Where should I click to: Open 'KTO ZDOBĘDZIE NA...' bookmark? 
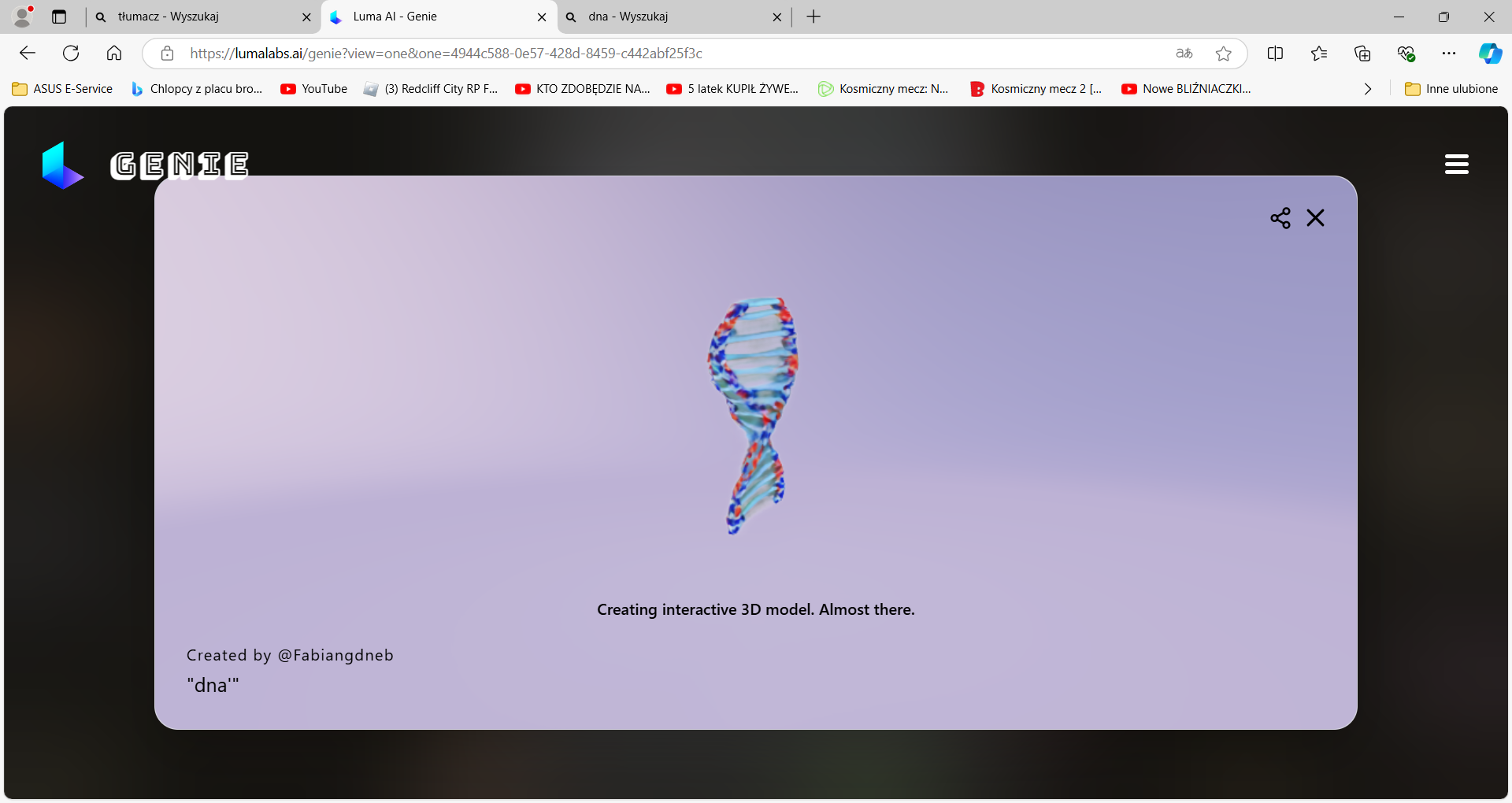(x=583, y=89)
